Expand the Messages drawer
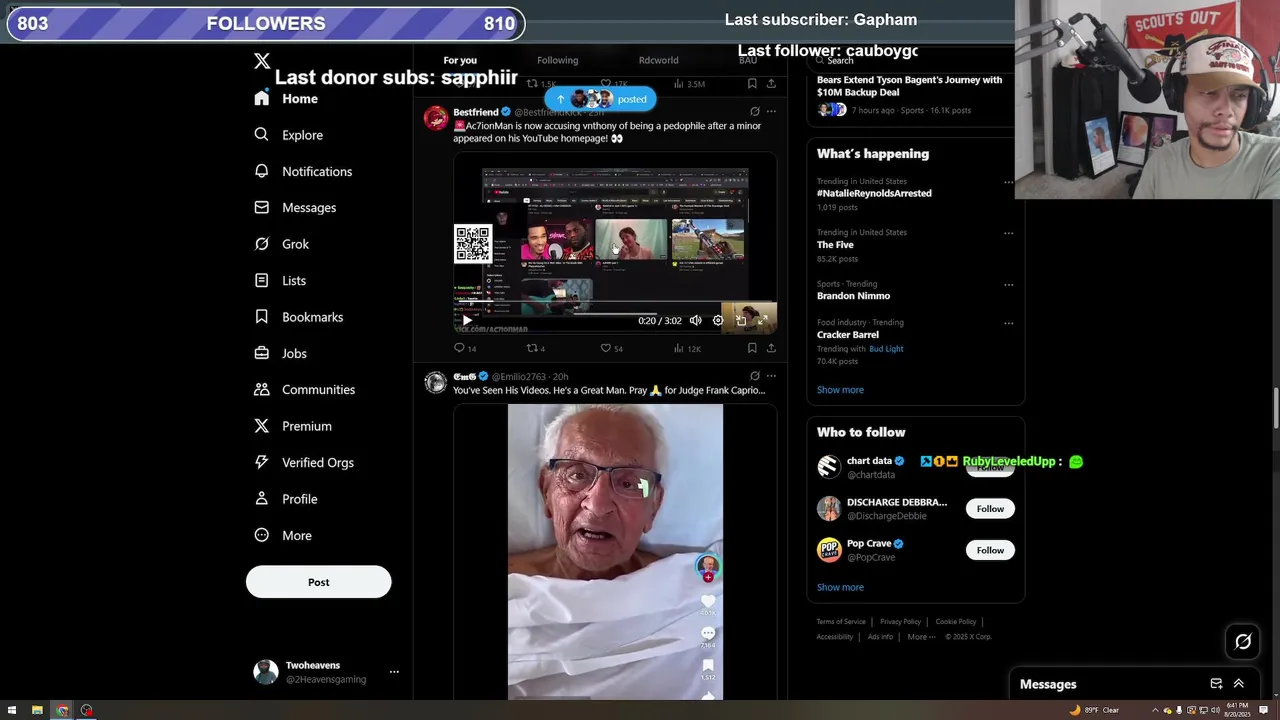The image size is (1280, 720). 1239,684
